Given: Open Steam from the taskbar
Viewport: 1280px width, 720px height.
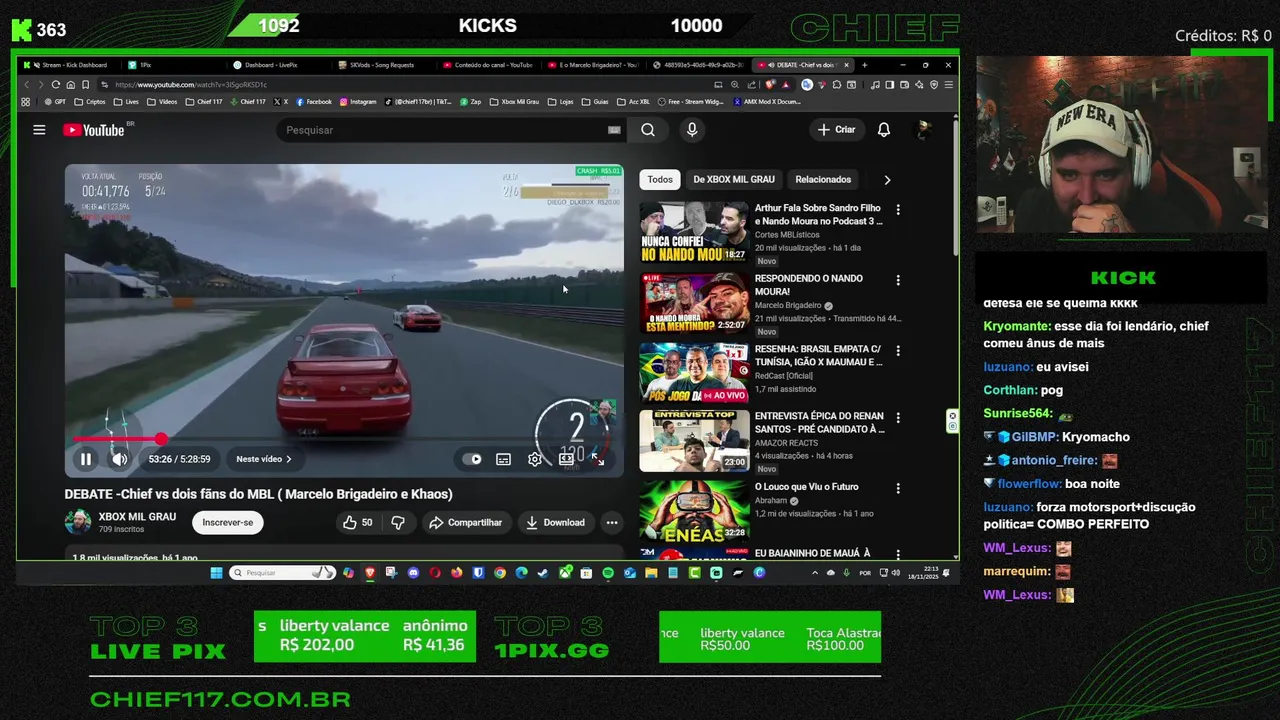Looking at the screenshot, I should tap(543, 573).
